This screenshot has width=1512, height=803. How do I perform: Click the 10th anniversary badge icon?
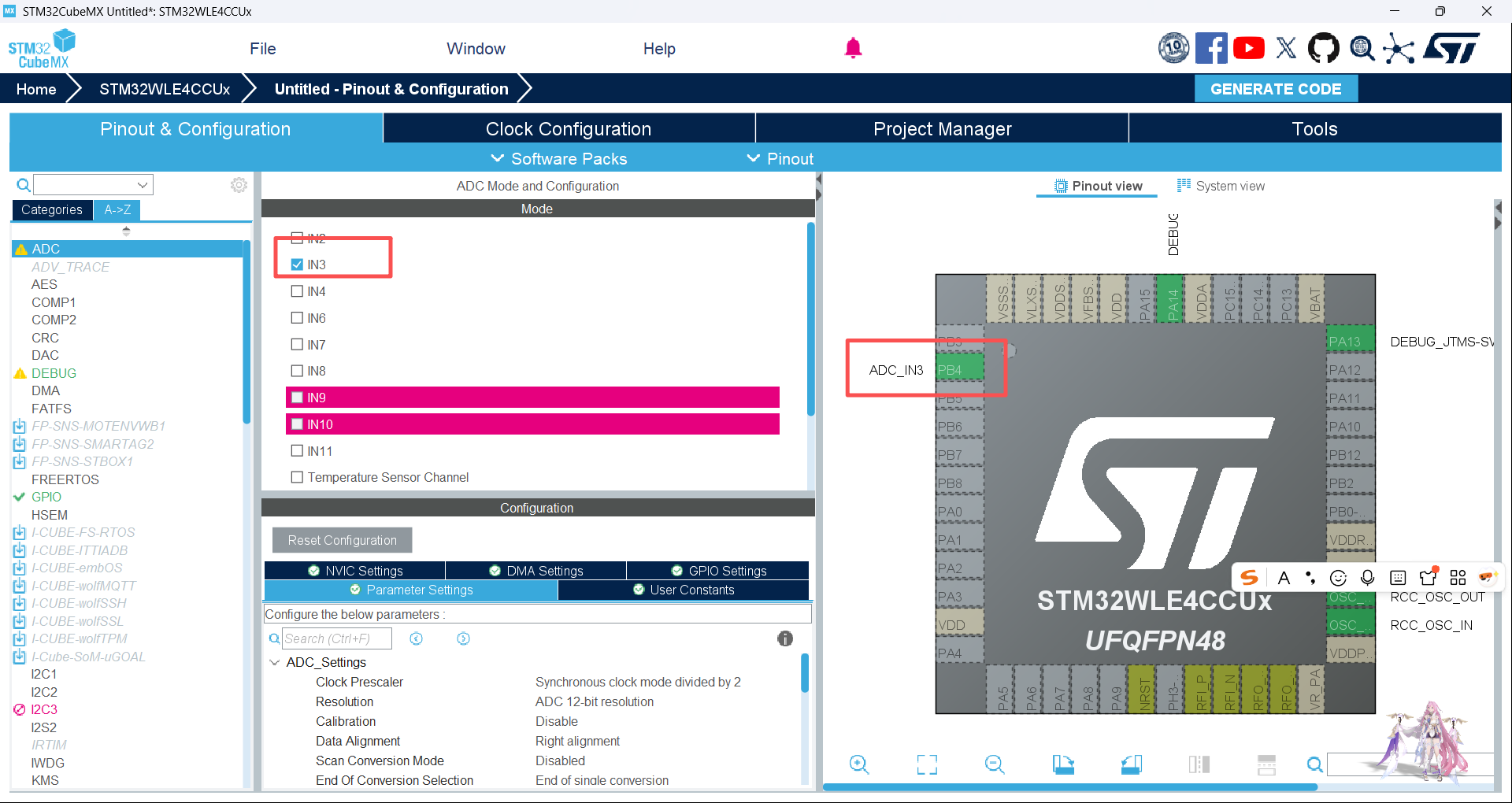point(1173,48)
